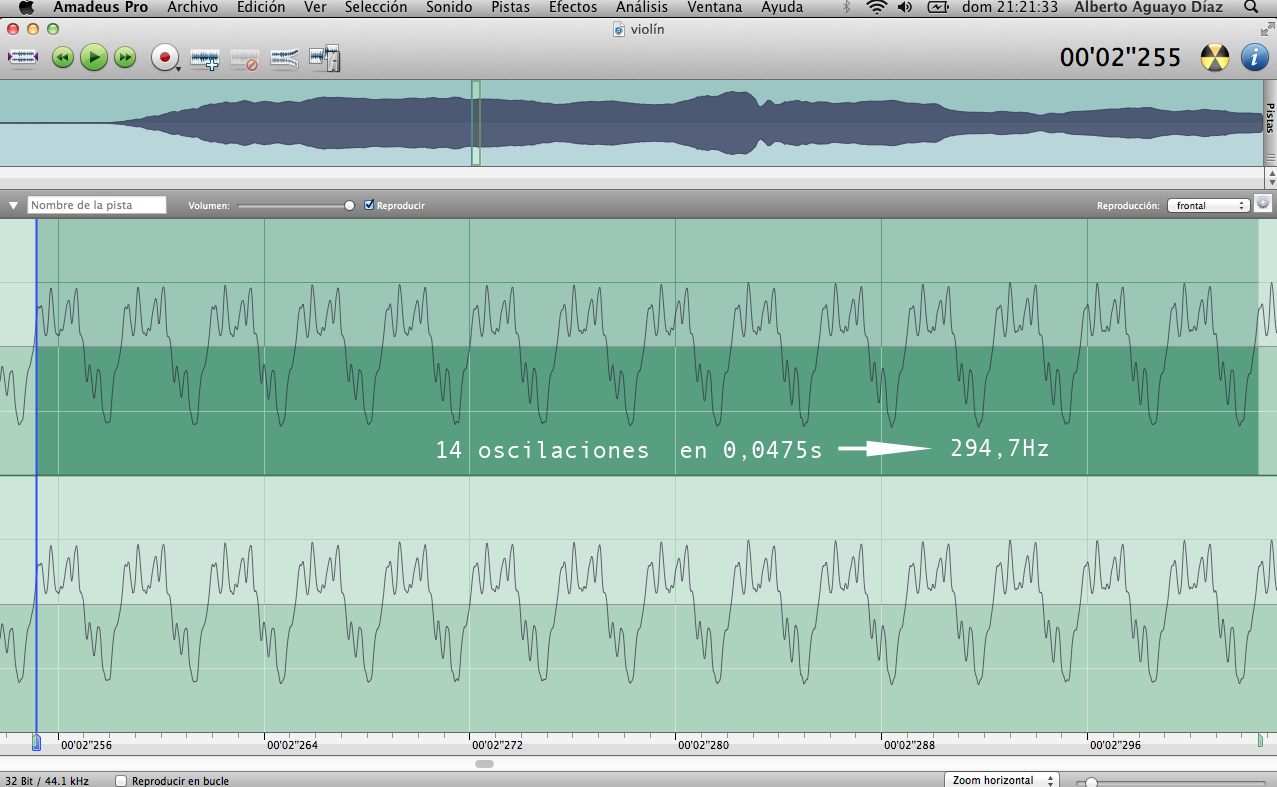Open the Zoom horizontal dropdown
This screenshot has height=787, width=1277.
pos(1001,780)
